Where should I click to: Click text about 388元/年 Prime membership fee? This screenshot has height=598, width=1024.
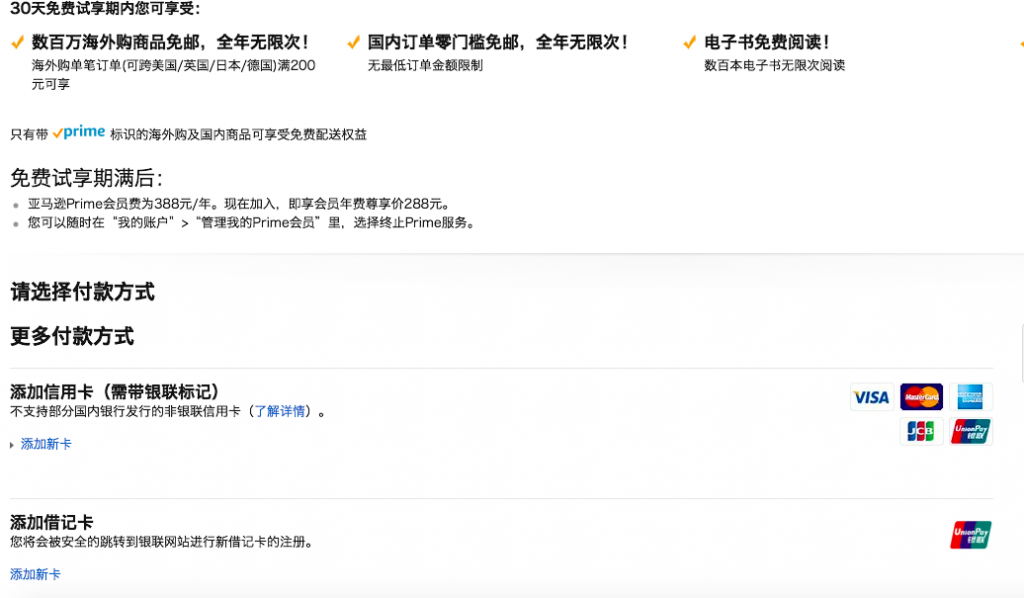click(x=239, y=204)
